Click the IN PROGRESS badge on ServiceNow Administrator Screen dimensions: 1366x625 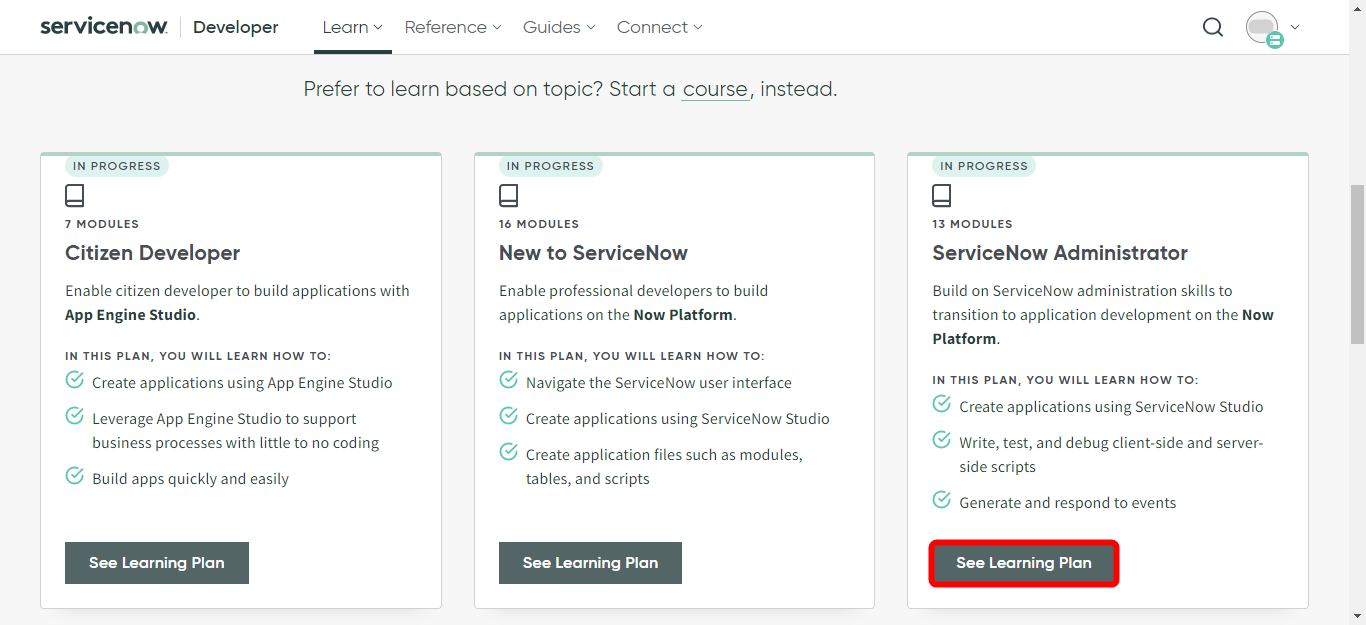coord(983,165)
